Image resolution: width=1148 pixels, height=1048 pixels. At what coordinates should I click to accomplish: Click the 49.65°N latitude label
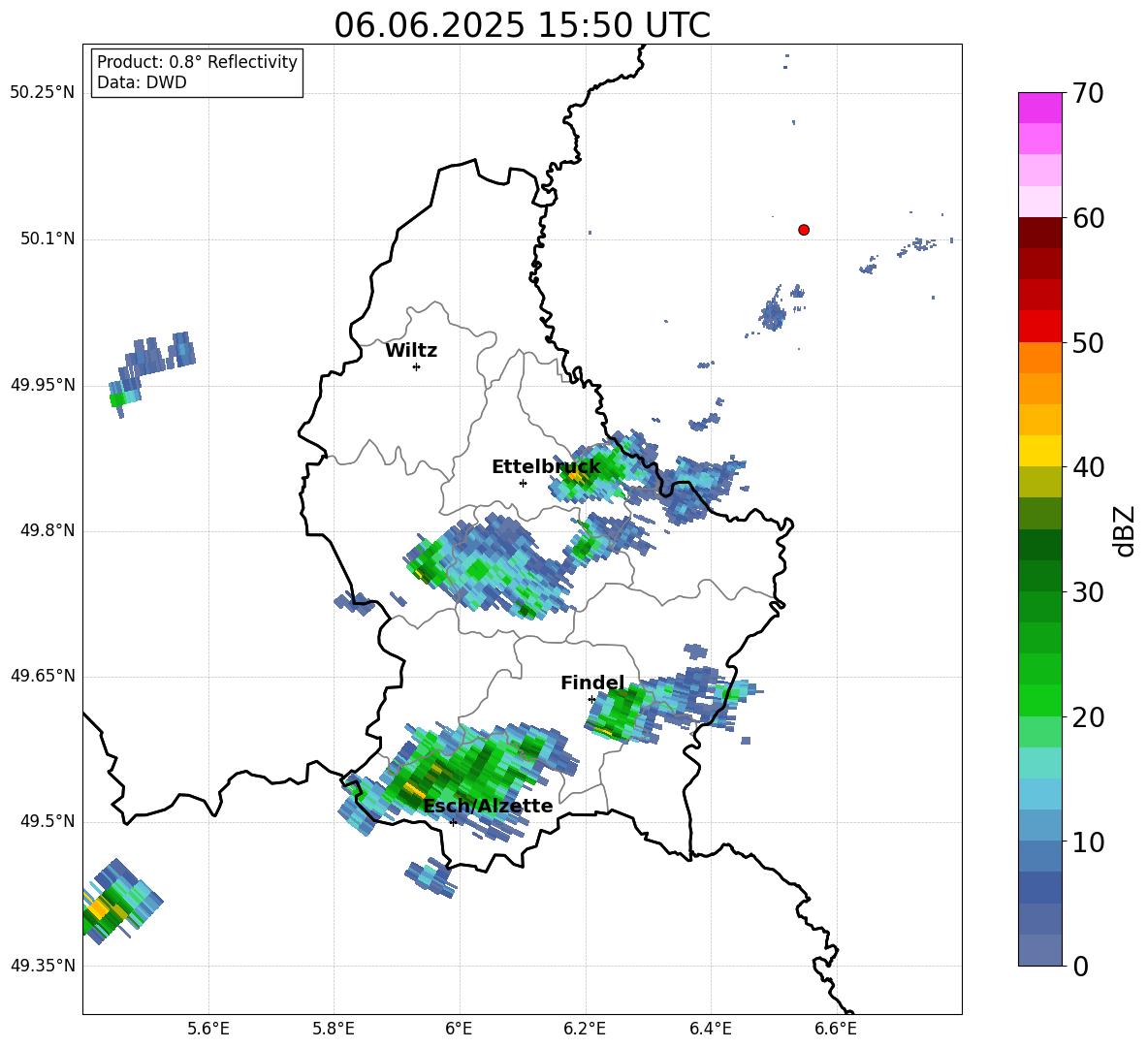[x=43, y=676]
